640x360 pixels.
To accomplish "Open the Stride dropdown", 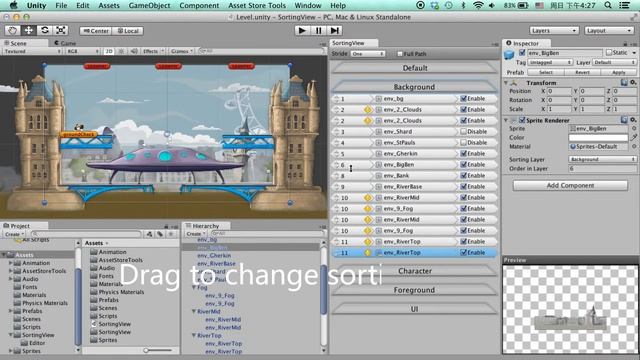I will 368,54.
